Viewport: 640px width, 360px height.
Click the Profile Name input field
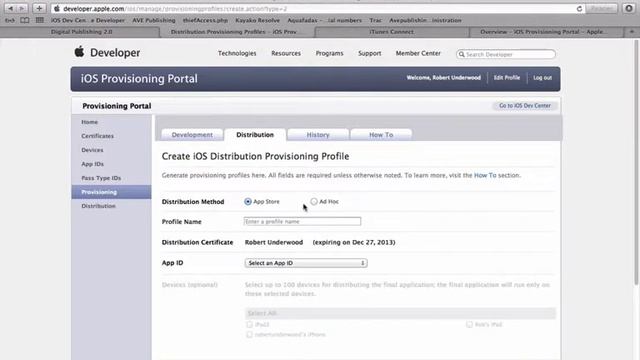coord(302,222)
